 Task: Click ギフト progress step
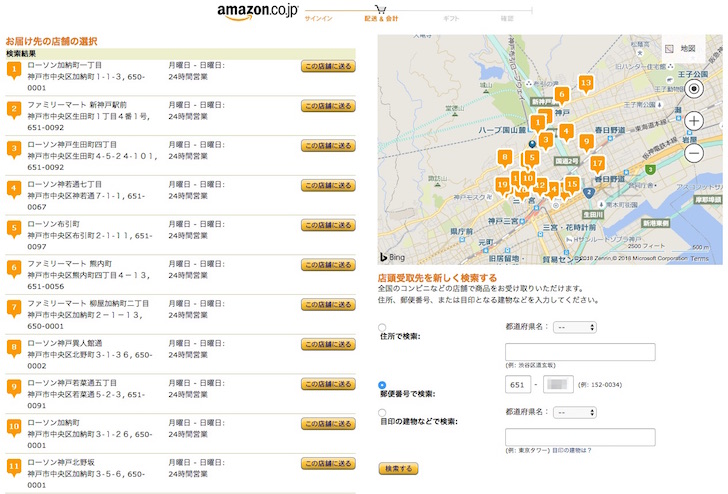point(451,19)
